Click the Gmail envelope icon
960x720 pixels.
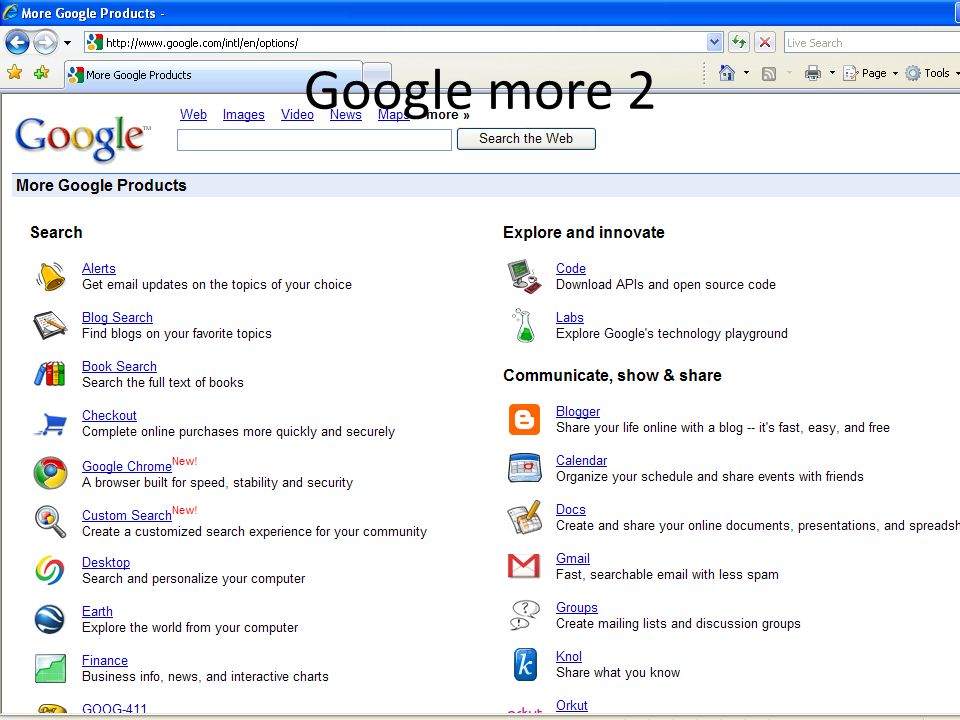524,566
